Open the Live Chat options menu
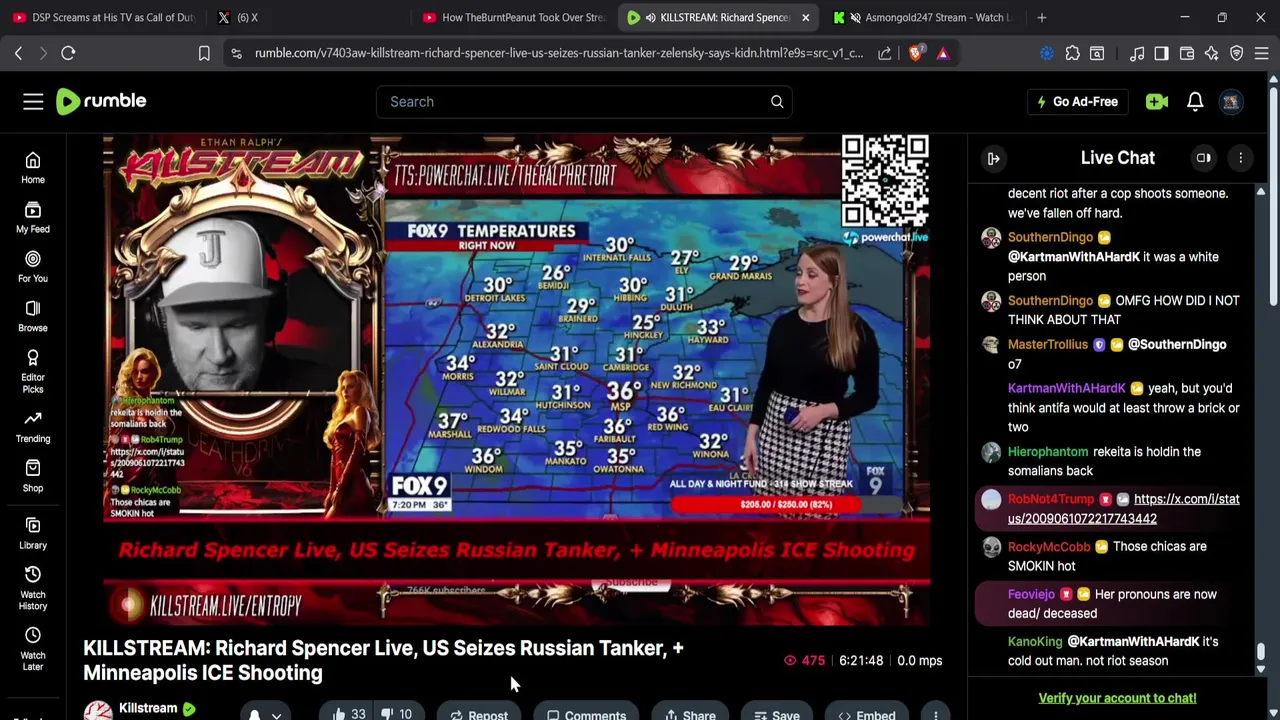Image resolution: width=1280 pixels, height=720 pixels. [1241, 158]
